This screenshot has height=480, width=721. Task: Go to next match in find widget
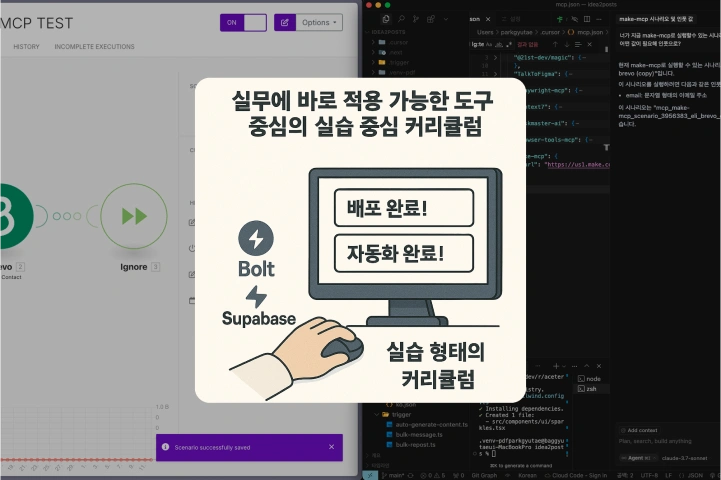coord(566,45)
